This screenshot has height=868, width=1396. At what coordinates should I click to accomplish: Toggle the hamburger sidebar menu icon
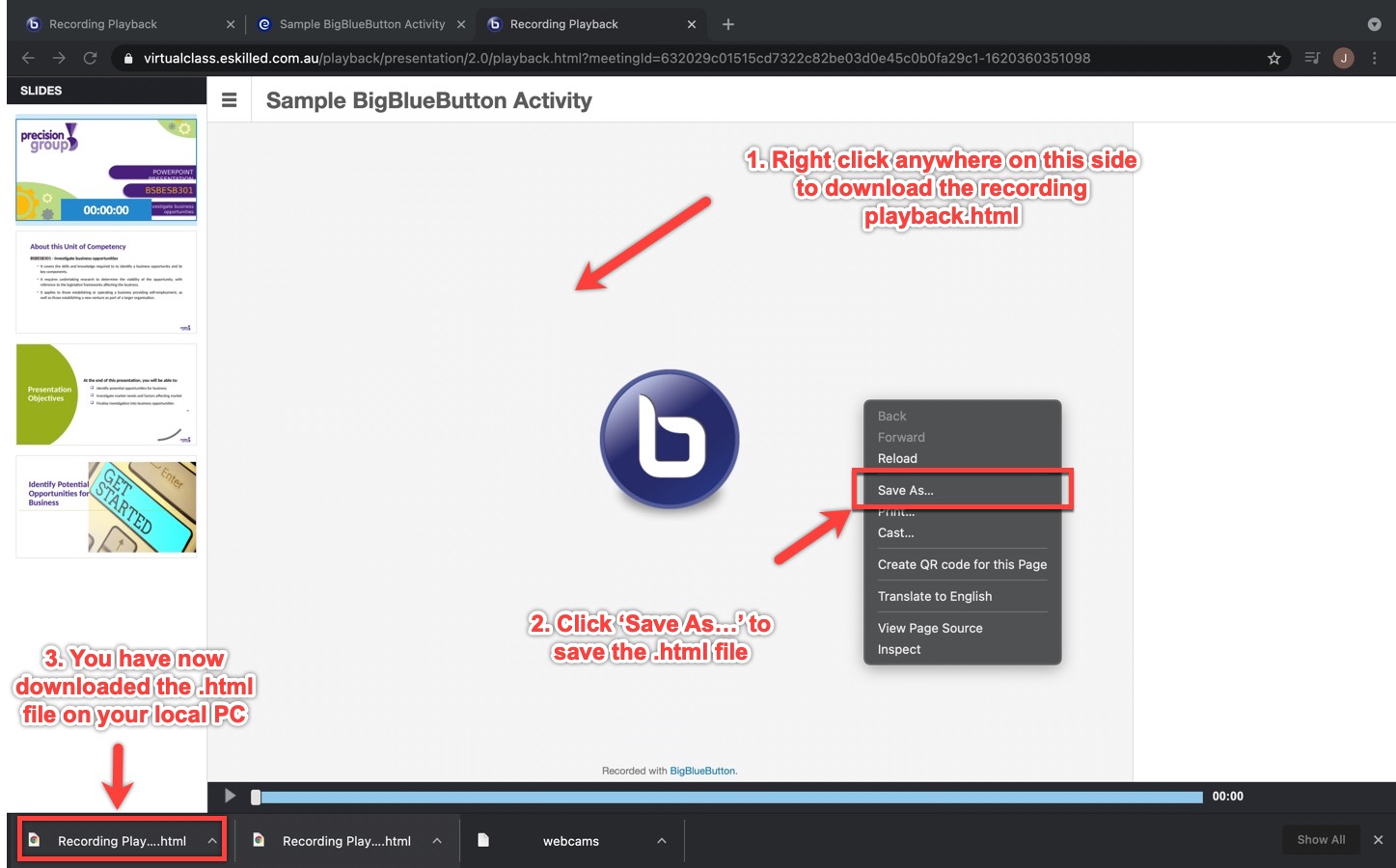tap(230, 100)
